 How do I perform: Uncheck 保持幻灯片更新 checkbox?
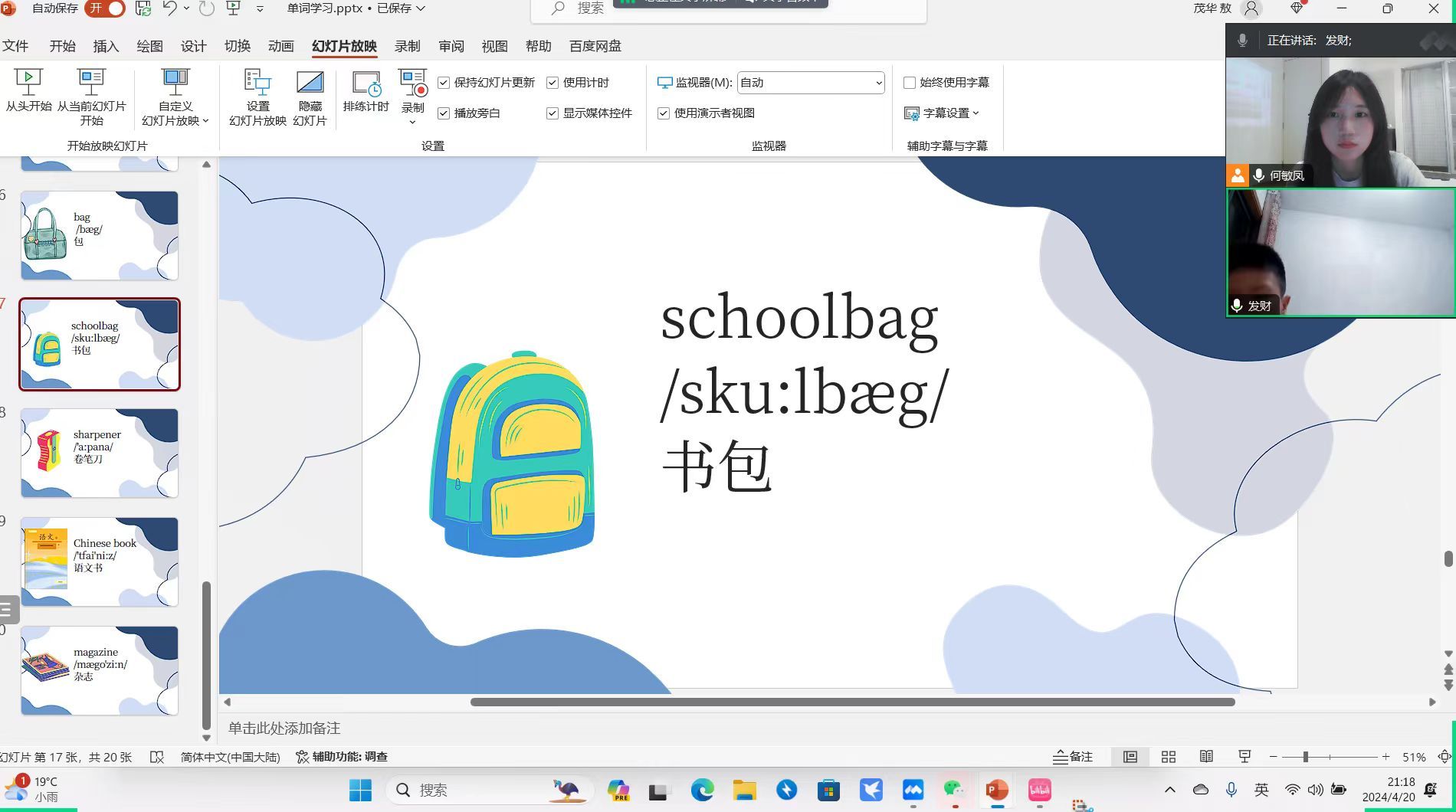point(444,83)
